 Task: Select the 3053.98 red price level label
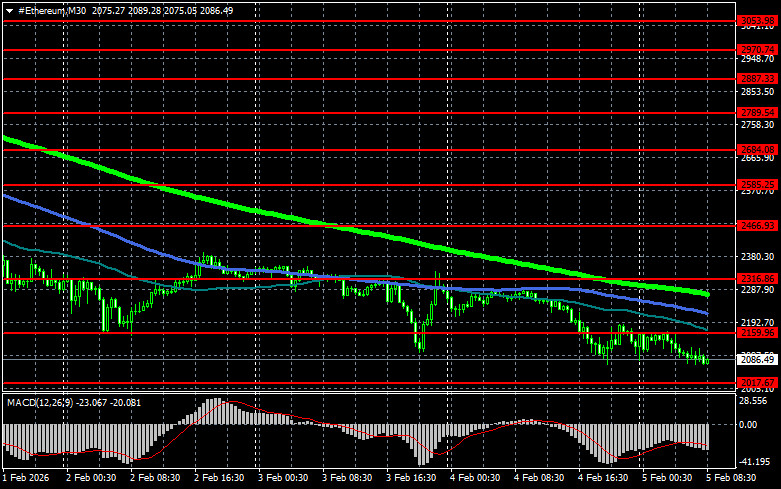coord(757,21)
